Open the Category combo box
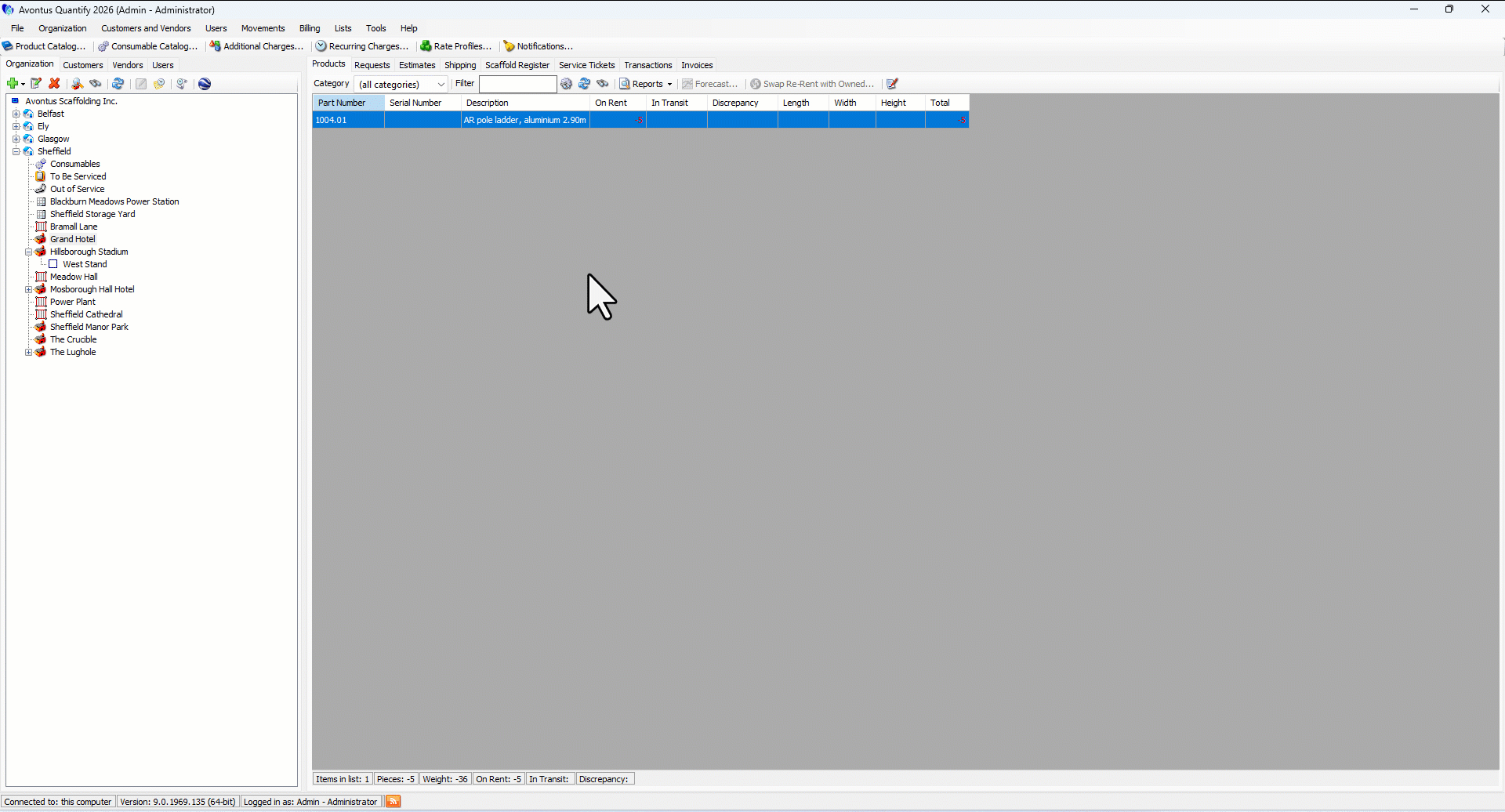Screen dimensions: 1505x812 (401, 84)
